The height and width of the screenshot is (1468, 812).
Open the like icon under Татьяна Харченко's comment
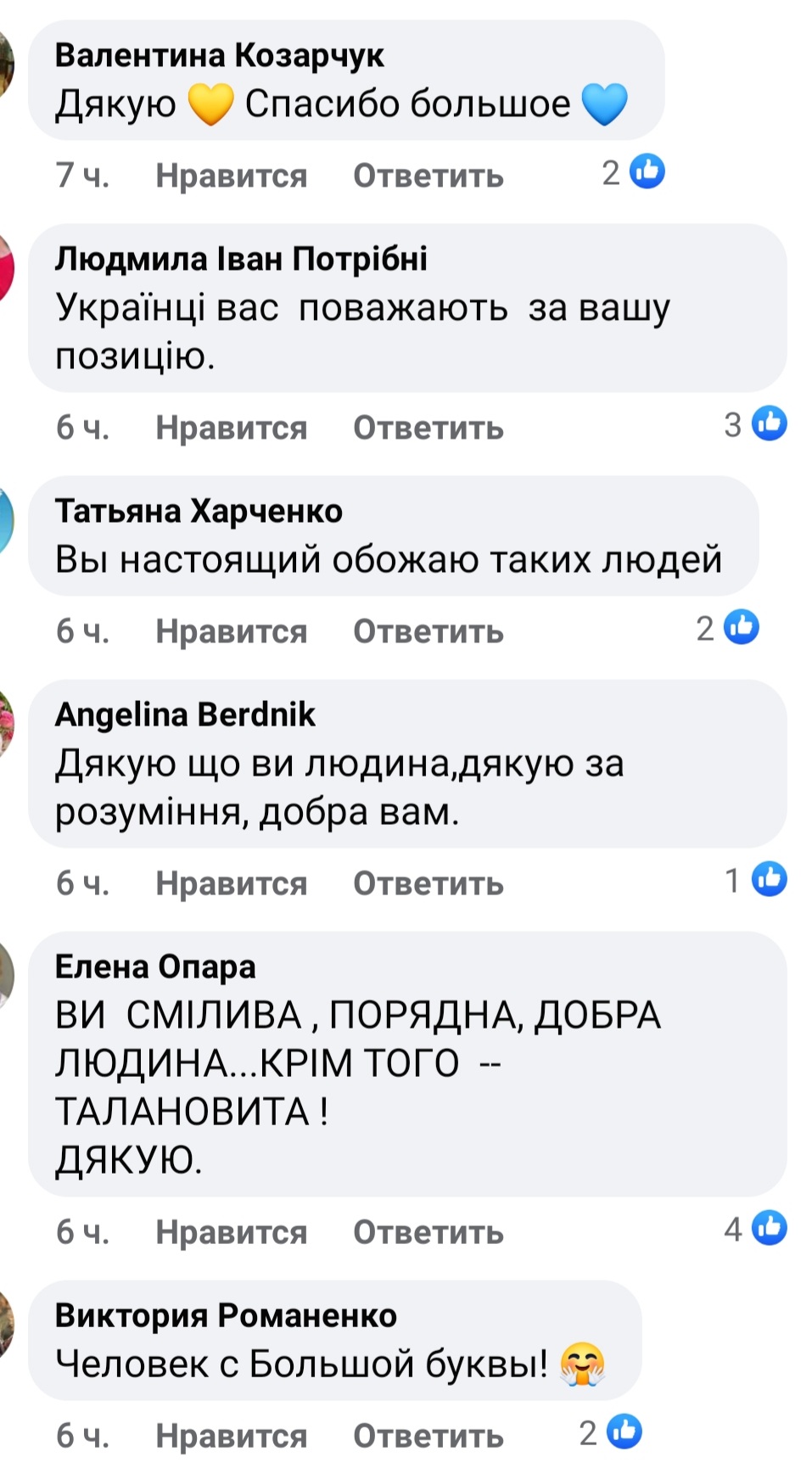(x=741, y=627)
